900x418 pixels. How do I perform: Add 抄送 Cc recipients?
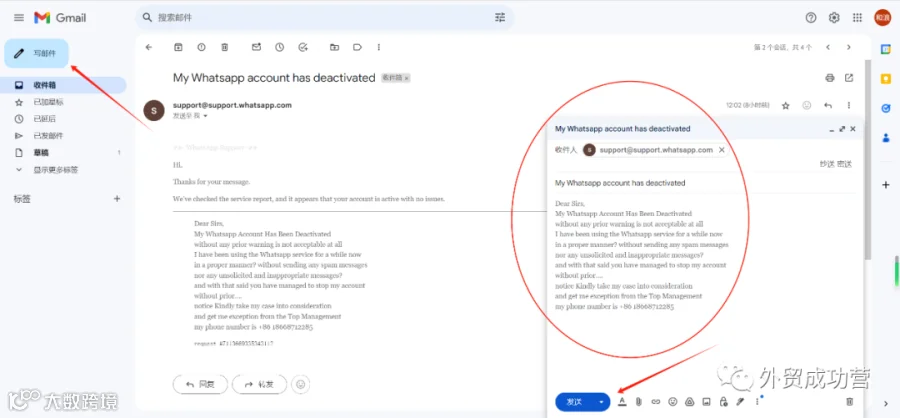[827, 164]
